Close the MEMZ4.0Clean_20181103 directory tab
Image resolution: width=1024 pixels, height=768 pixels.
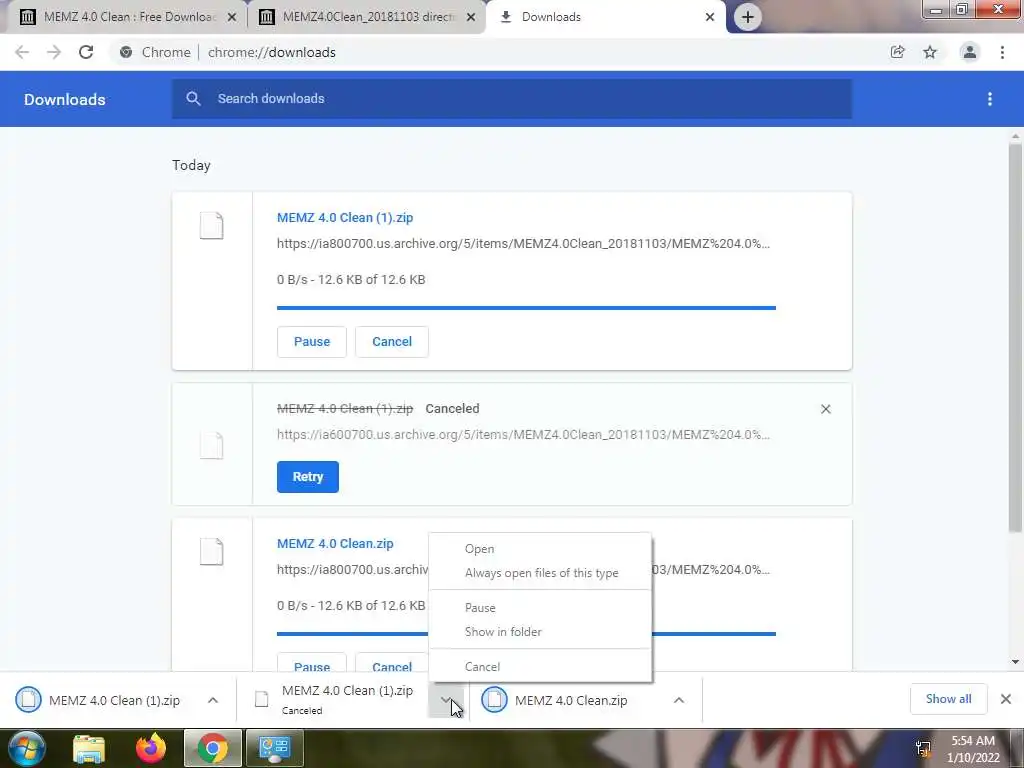click(471, 17)
